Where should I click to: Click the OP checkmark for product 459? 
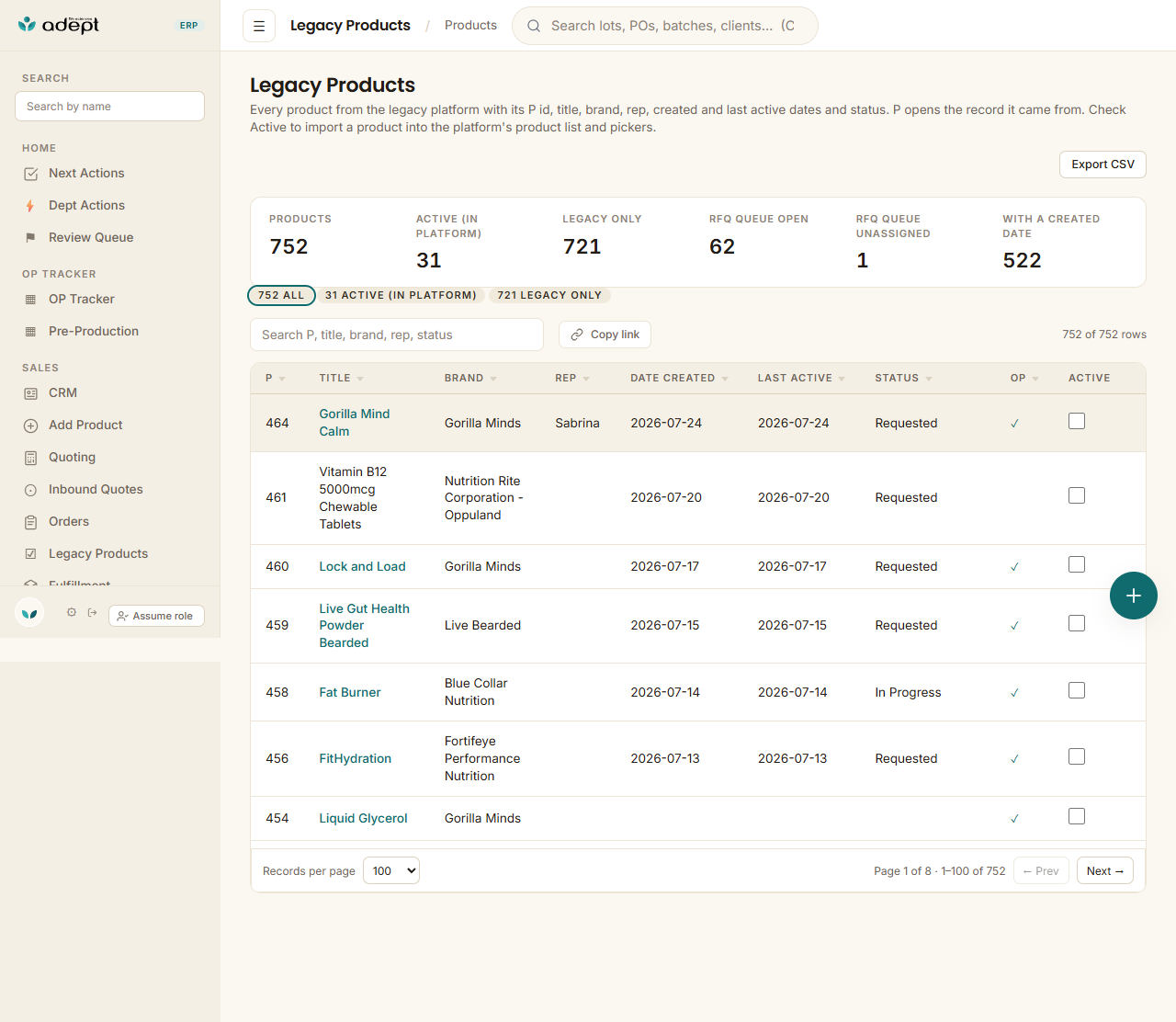point(1014,626)
